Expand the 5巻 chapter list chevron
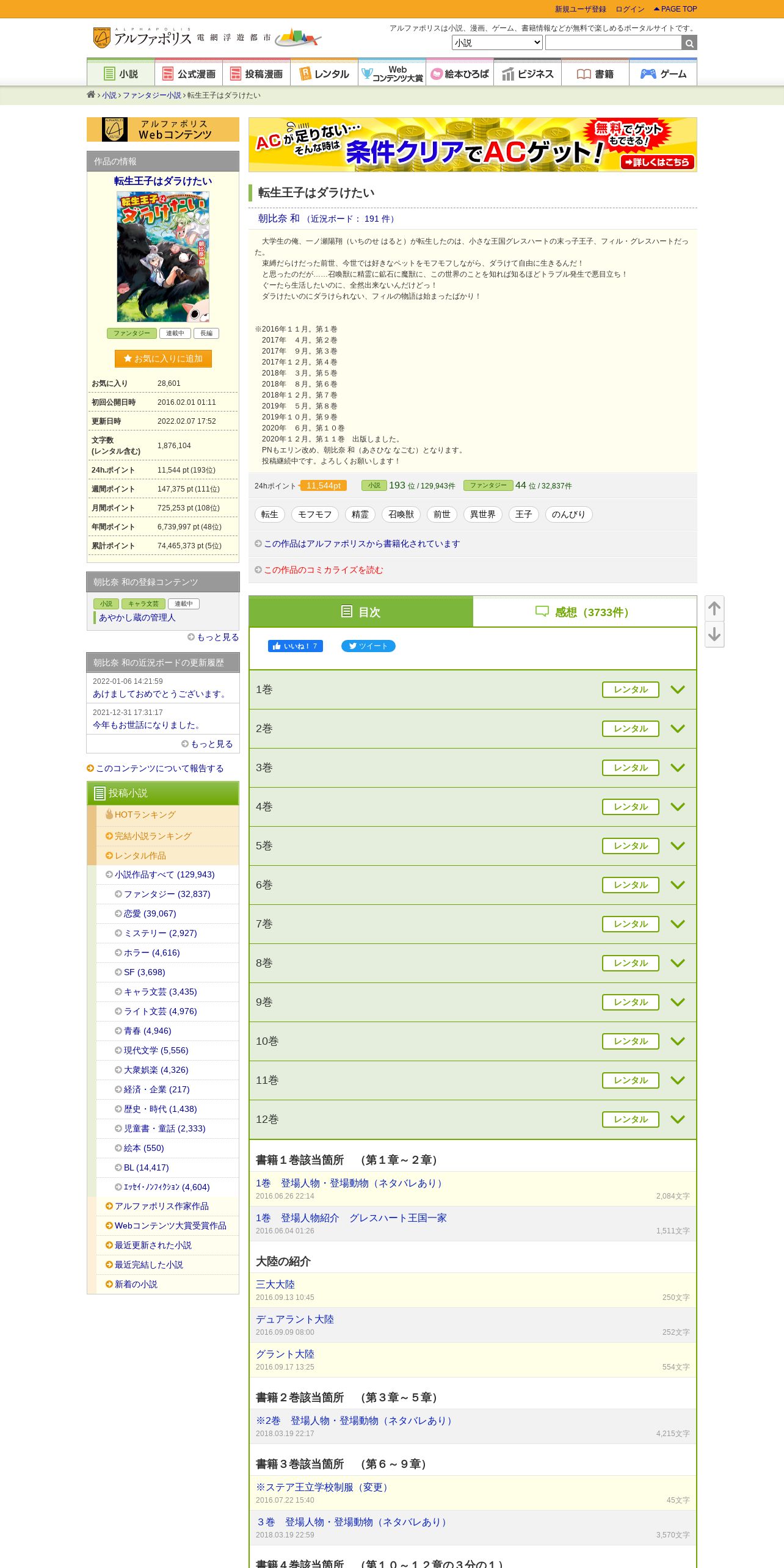The width and height of the screenshot is (784, 1568). [x=678, y=846]
